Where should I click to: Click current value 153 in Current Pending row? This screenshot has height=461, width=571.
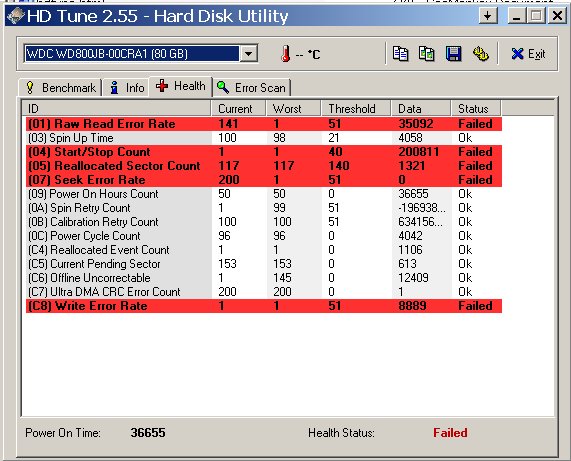pyautogui.click(x=228, y=264)
